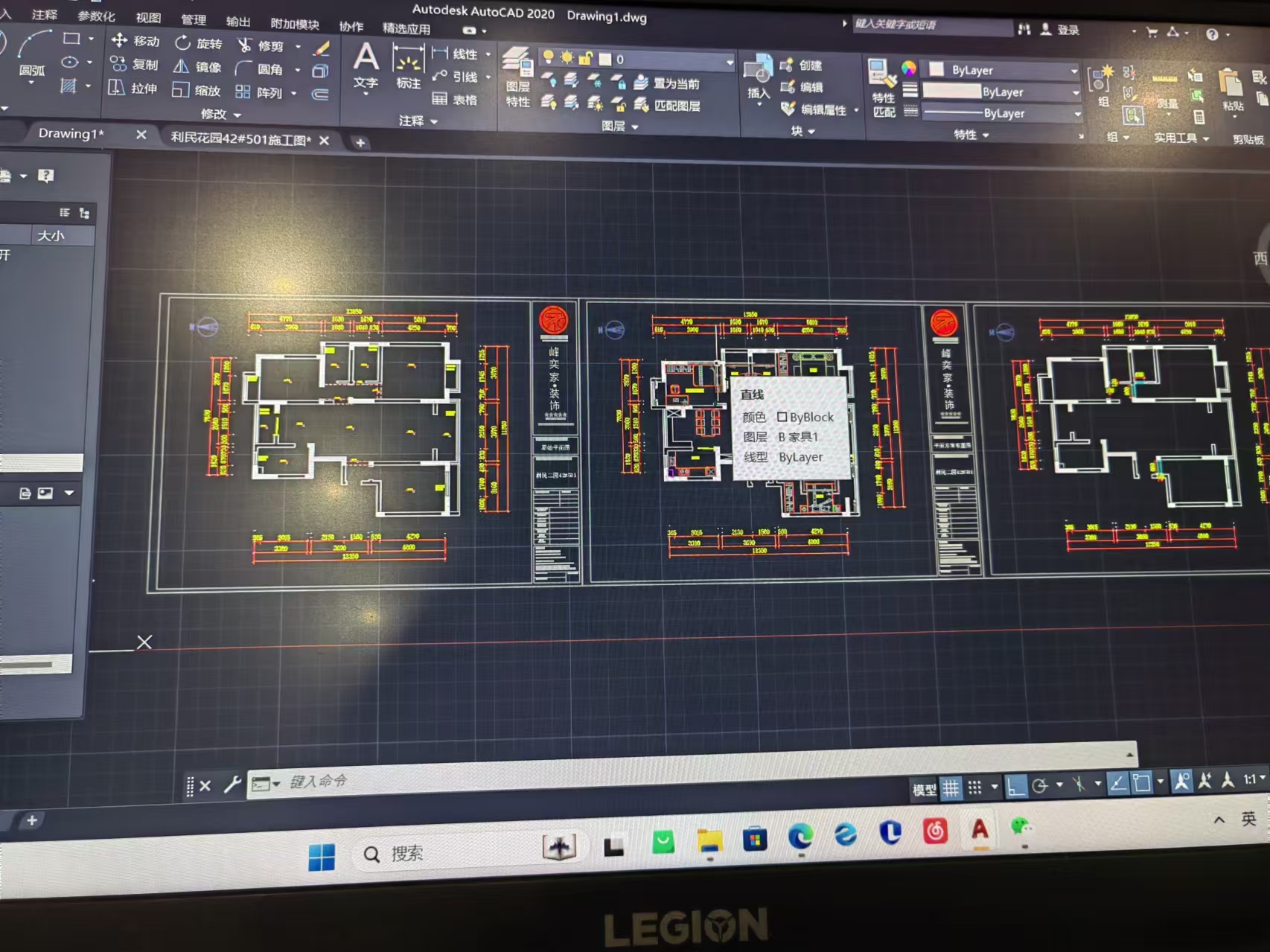Click the 插入 insert block icon
This screenshot has height=952, width=1270.
(758, 76)
